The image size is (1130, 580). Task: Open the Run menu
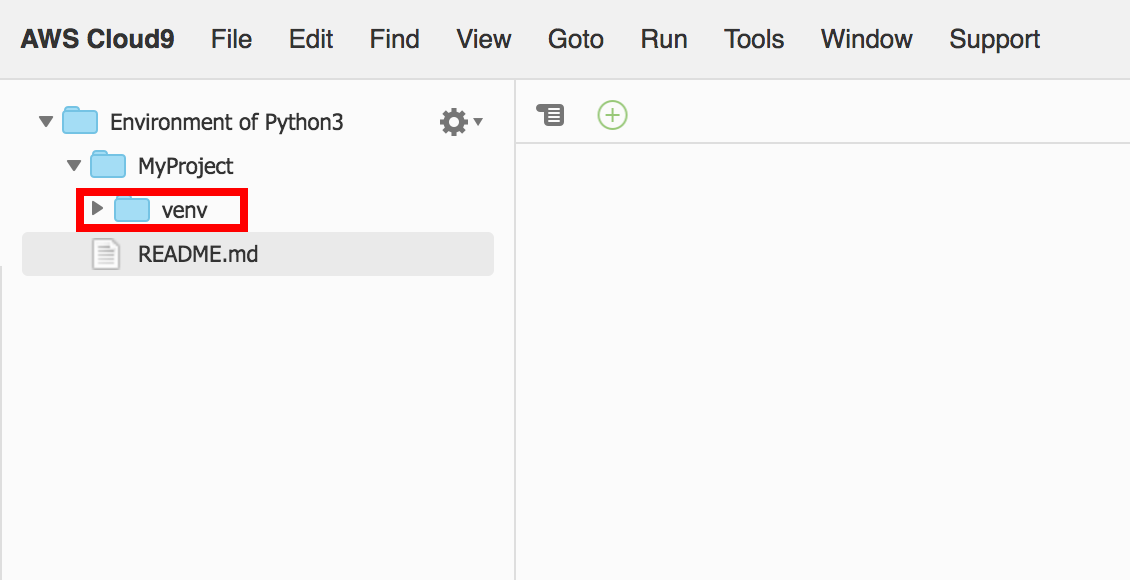[663, 39]
